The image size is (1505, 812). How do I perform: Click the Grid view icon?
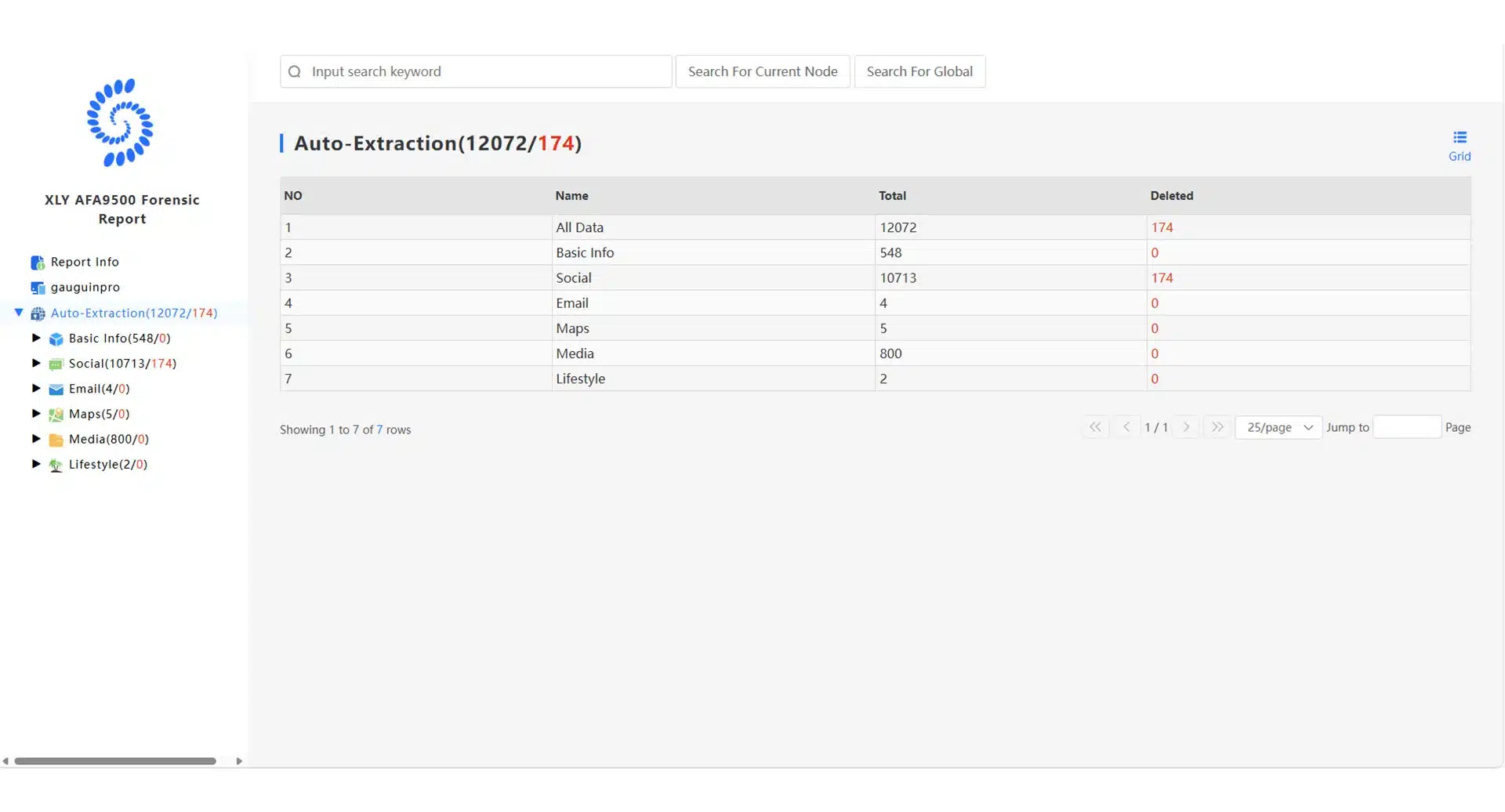point(1459,138)
